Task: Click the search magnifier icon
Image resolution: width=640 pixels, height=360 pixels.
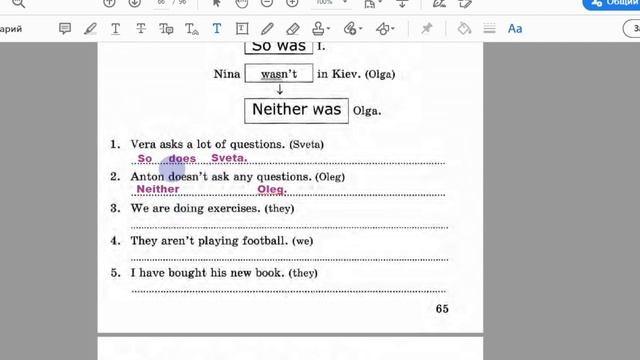Action: pos(18,3)
